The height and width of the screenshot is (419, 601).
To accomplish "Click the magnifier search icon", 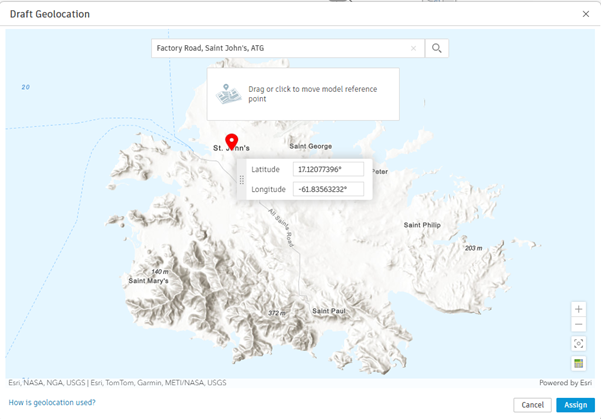I will 437,48.
